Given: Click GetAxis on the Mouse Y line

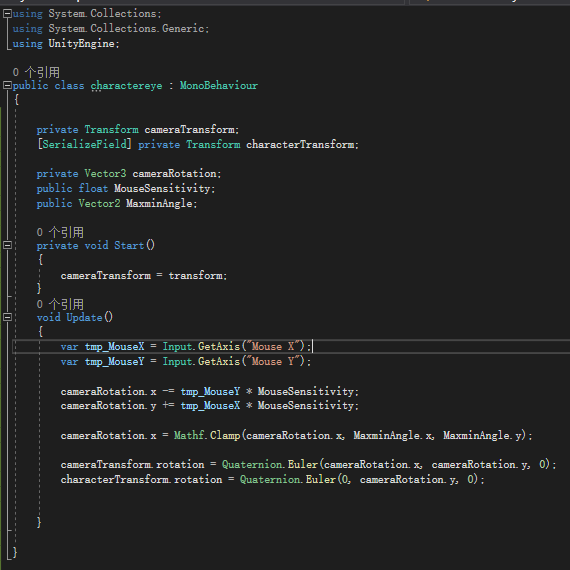Looking at the screenshot, I should pos(219,361).
